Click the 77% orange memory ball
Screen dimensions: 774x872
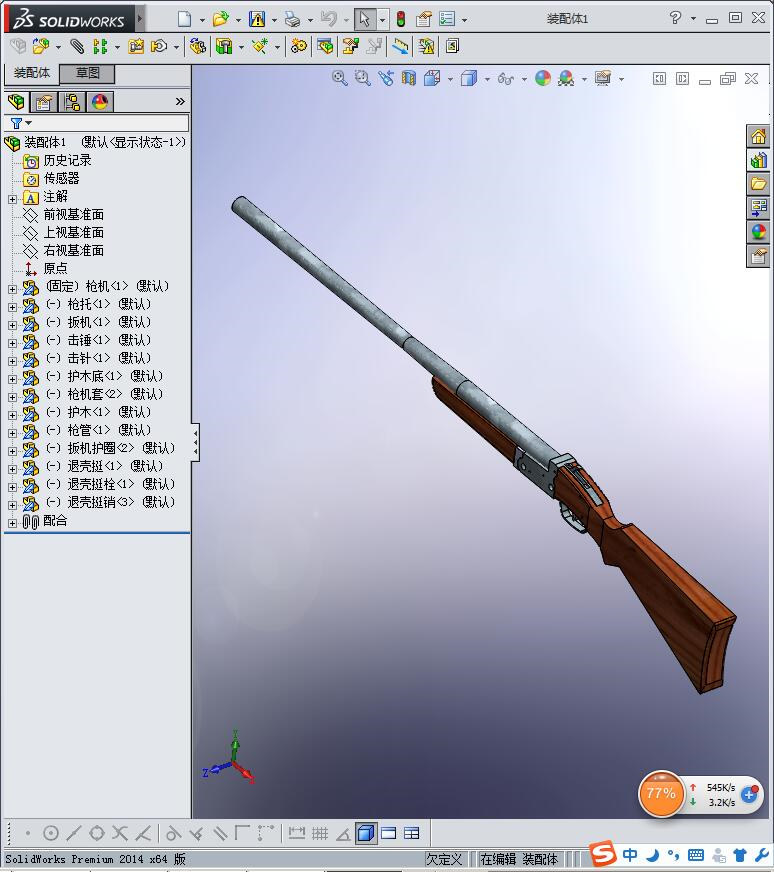661,794
